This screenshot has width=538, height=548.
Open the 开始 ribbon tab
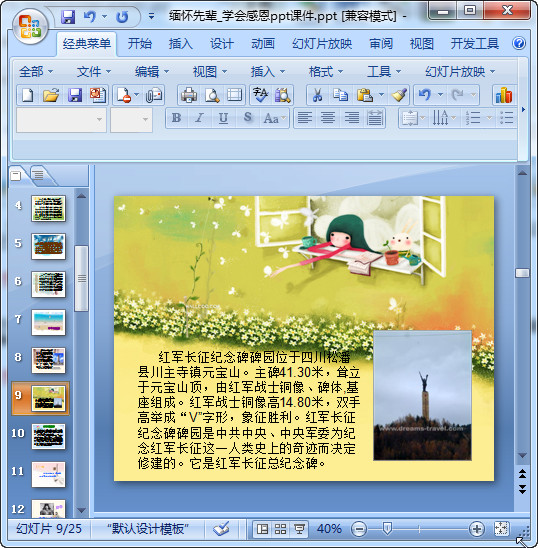click(x=139, y=44)
